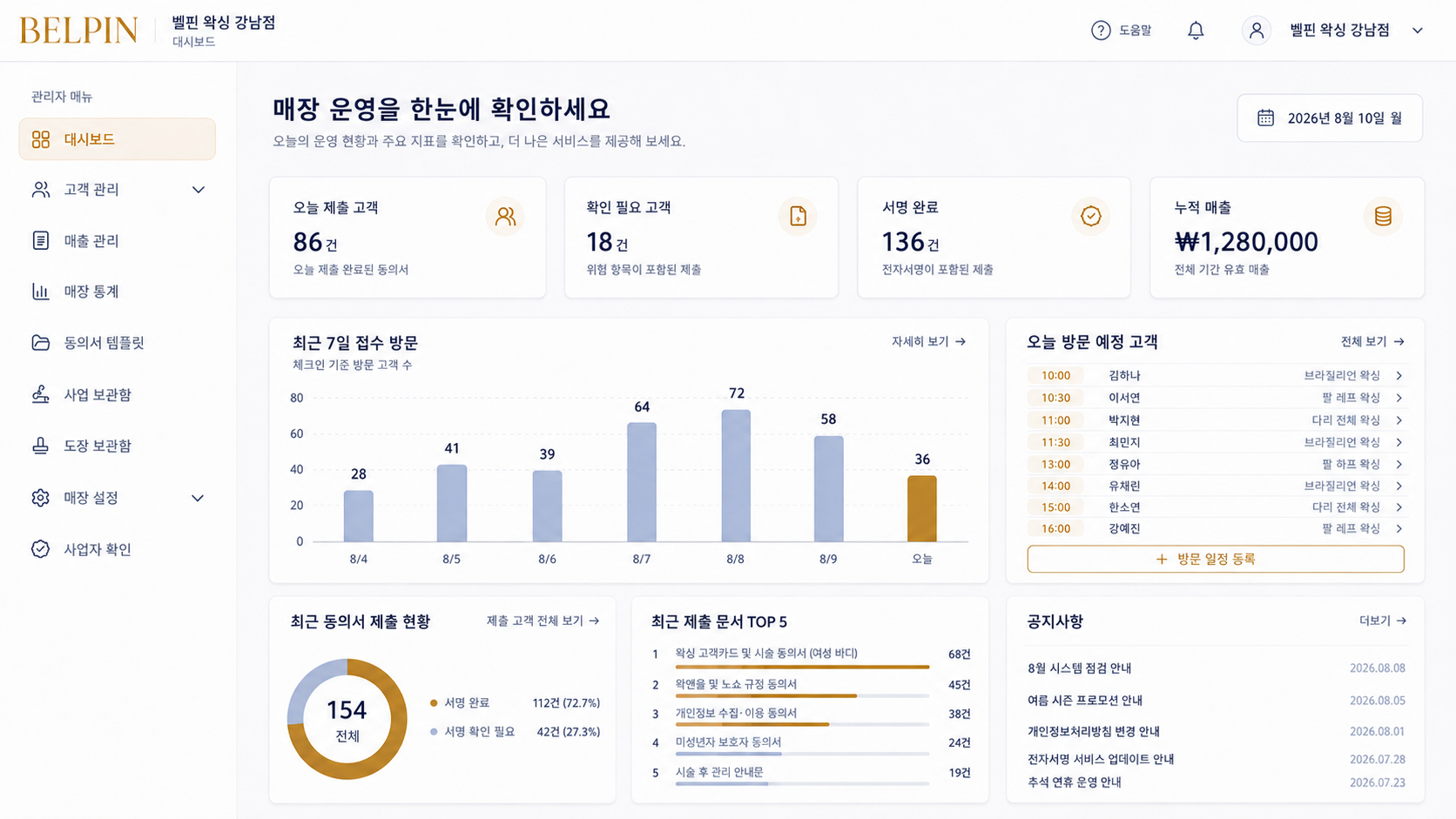Click the 고객 관리 people icon
The image size is (1456, 819).
41,190
